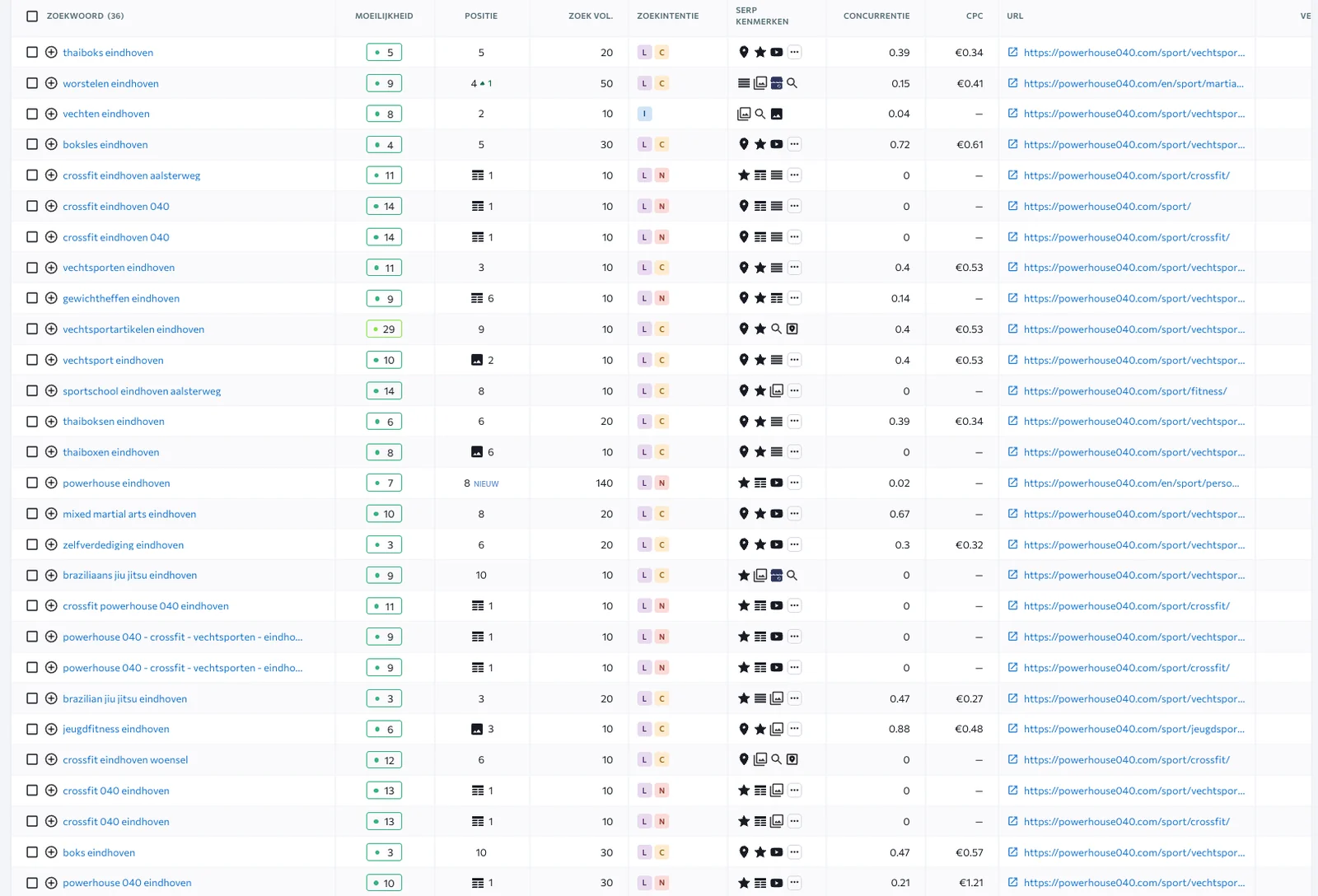Click map pin SERP icon in thaiboks eindhoven row
The image size is (1318, 896).
744,52
